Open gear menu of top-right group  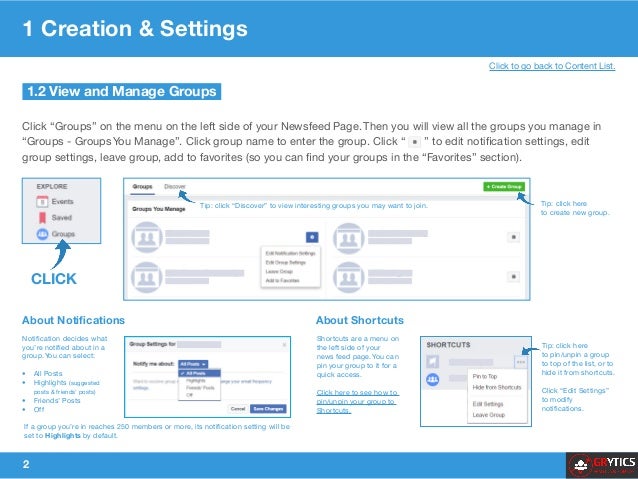[x=513, y=237]
